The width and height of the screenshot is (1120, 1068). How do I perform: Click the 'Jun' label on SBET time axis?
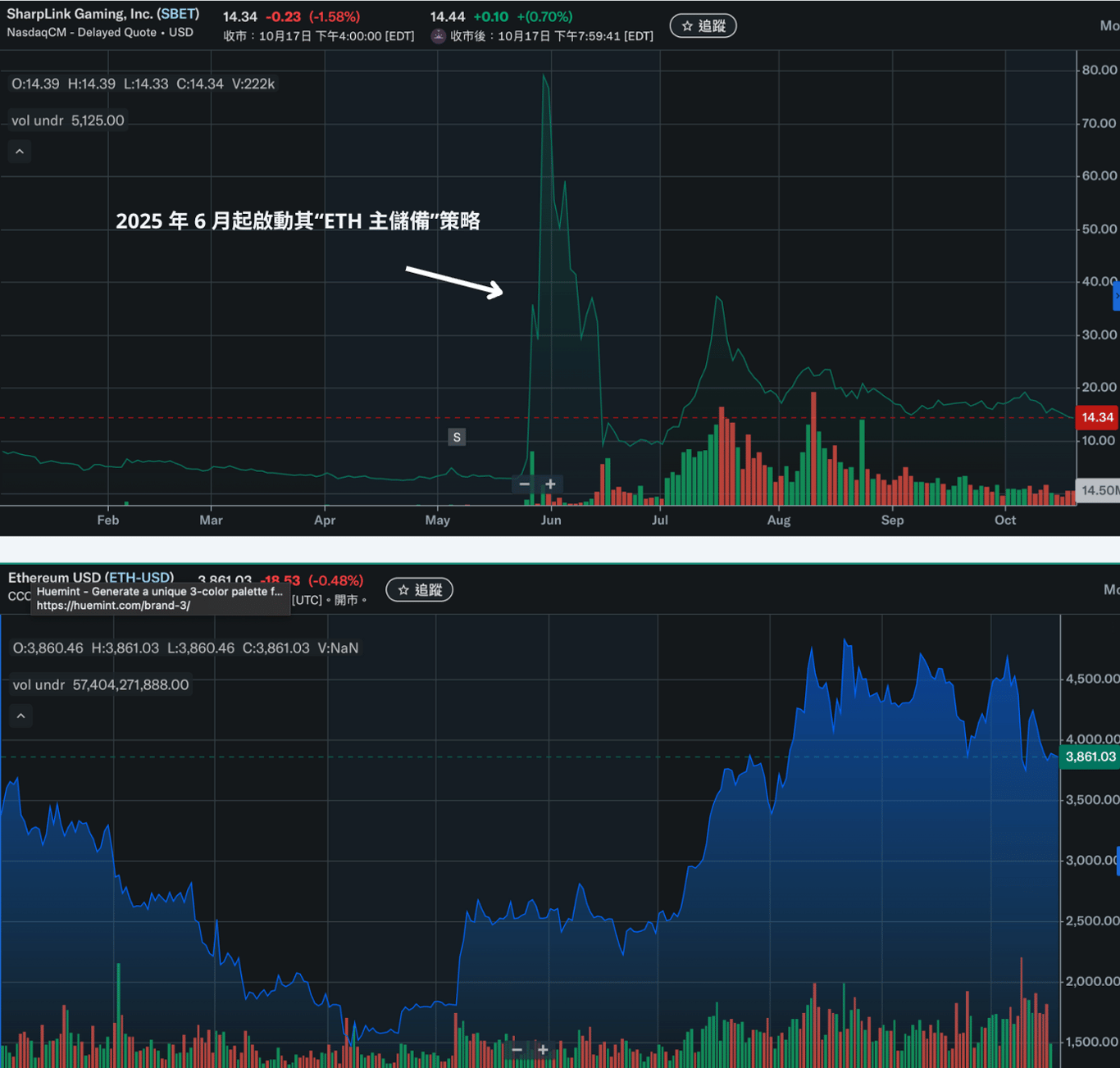(551, 520)
